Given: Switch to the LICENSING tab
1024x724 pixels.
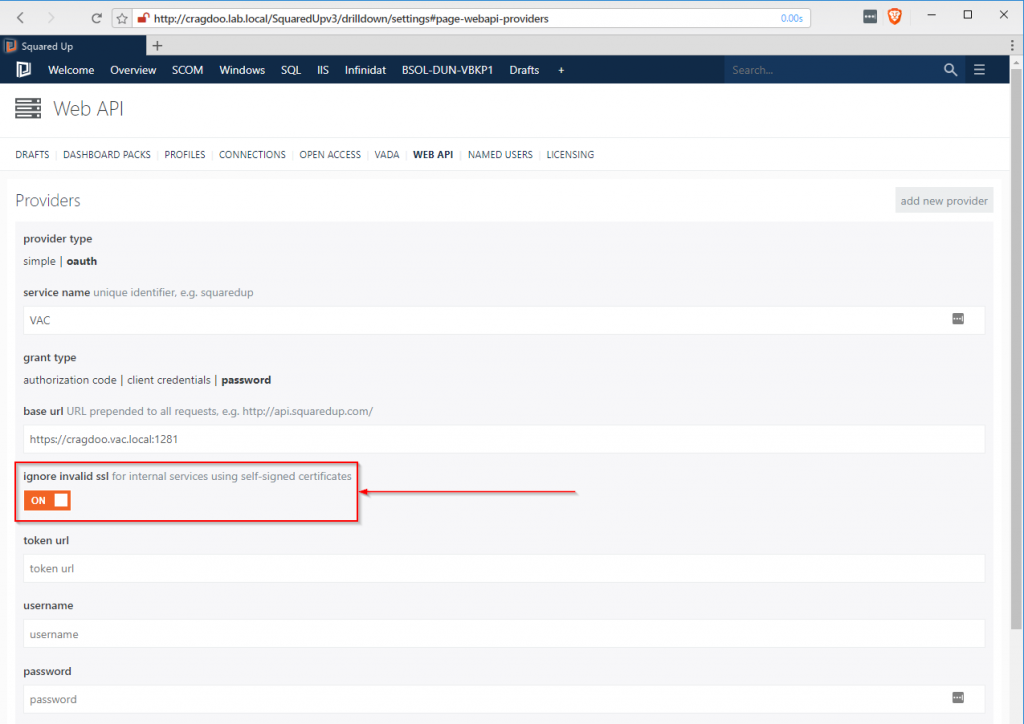Looking at the screenshot, I should coord(570,155).
